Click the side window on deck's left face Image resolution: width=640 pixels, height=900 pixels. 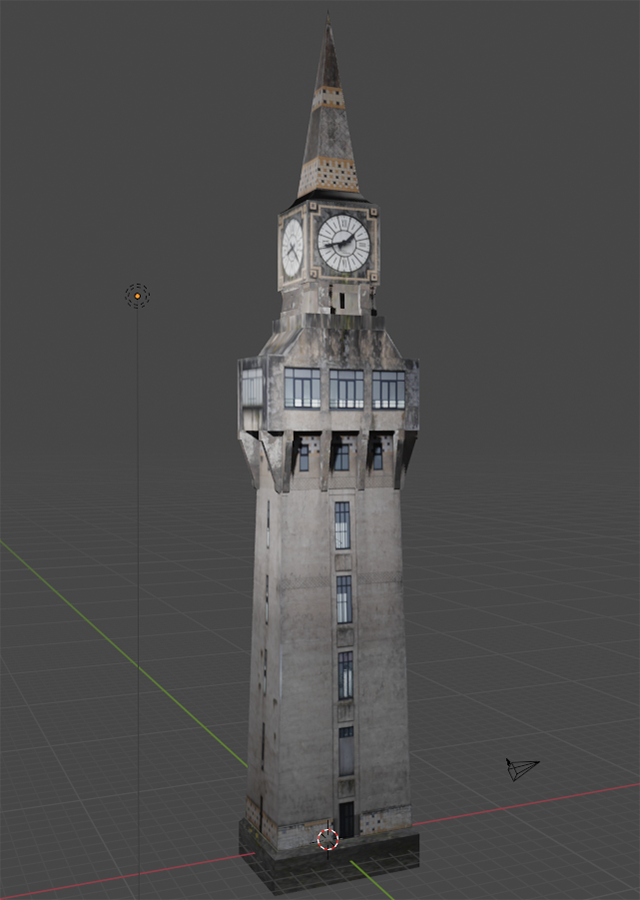pos(251,387)
